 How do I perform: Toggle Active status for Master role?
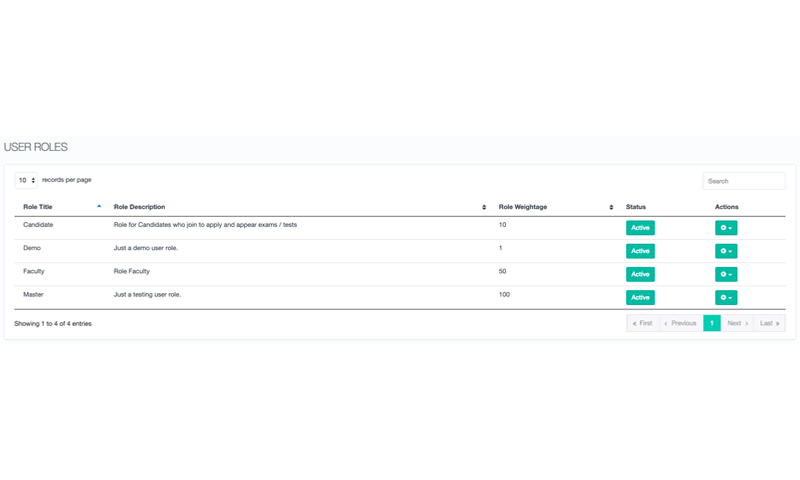click(x=640, y=297)
